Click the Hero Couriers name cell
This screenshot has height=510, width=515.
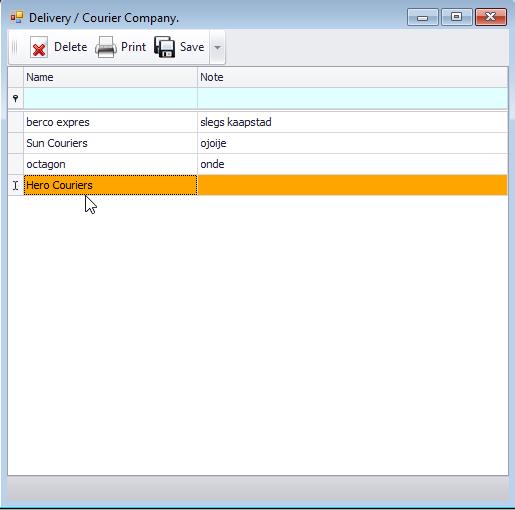click(110, 185)
